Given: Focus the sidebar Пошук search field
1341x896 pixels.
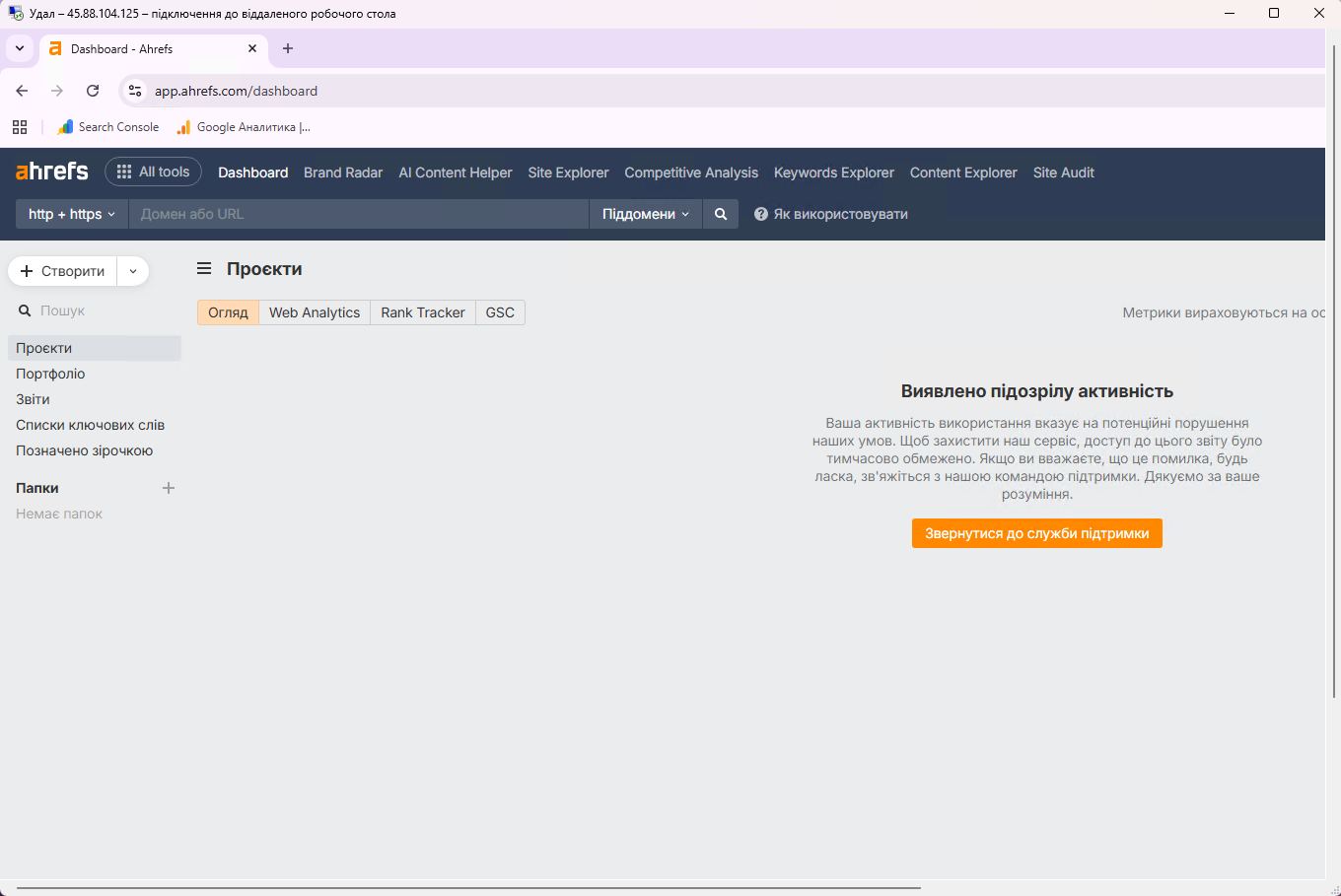Looking at the screenshot, I should 95,310.
